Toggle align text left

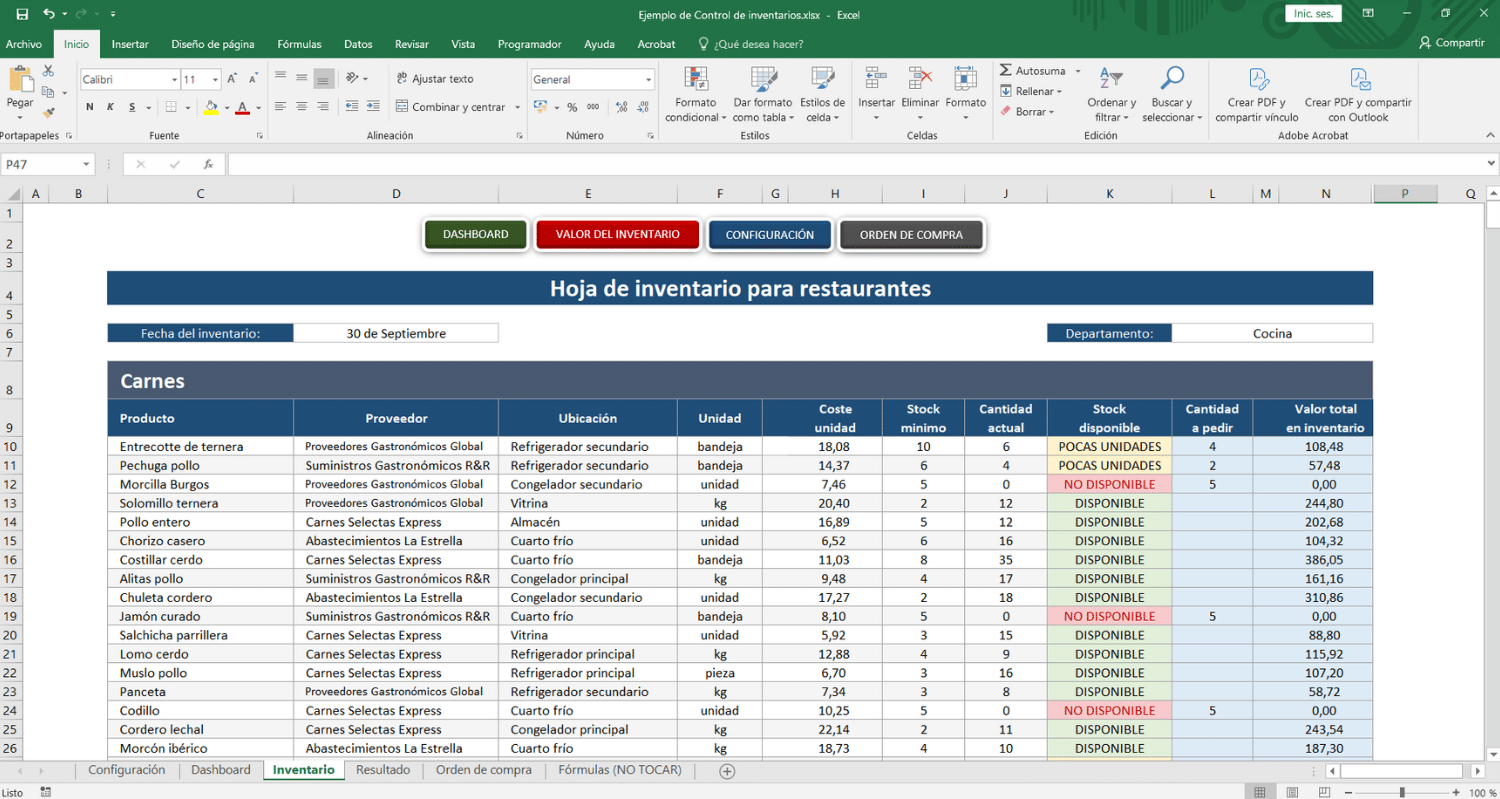tap(280, 107)
